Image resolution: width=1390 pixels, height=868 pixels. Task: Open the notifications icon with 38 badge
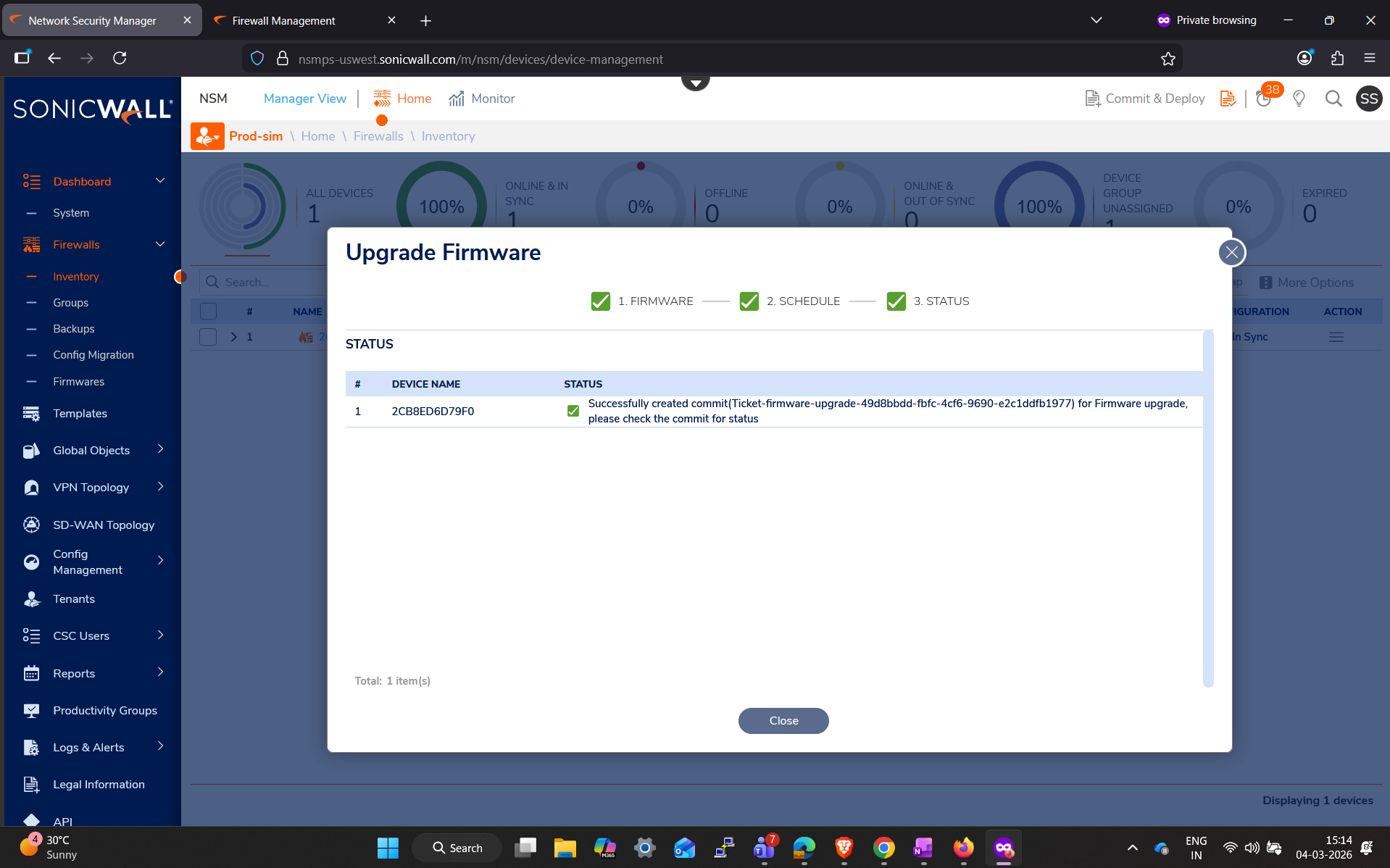1265,99
